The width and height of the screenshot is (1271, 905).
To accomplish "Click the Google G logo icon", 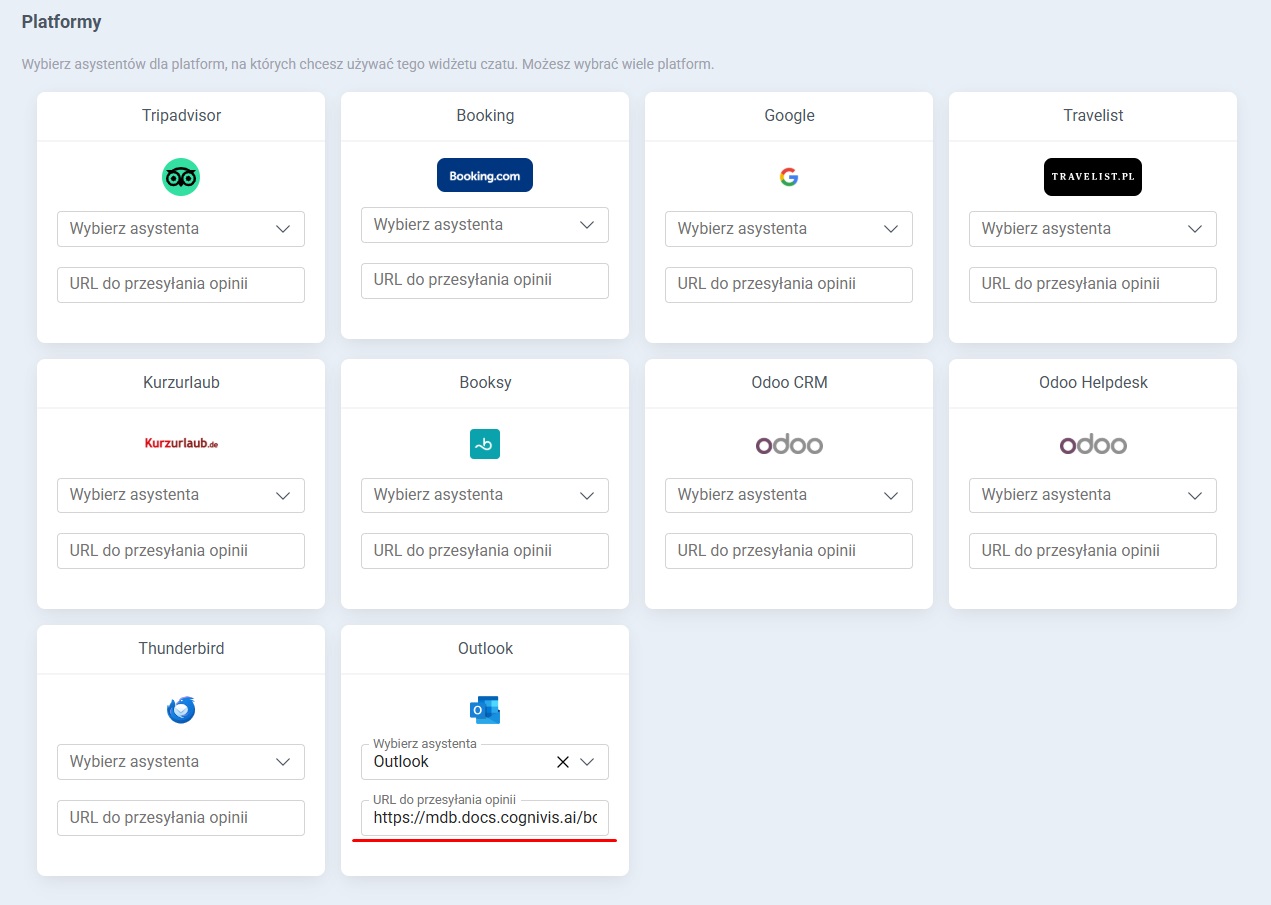I will [788, 177].
